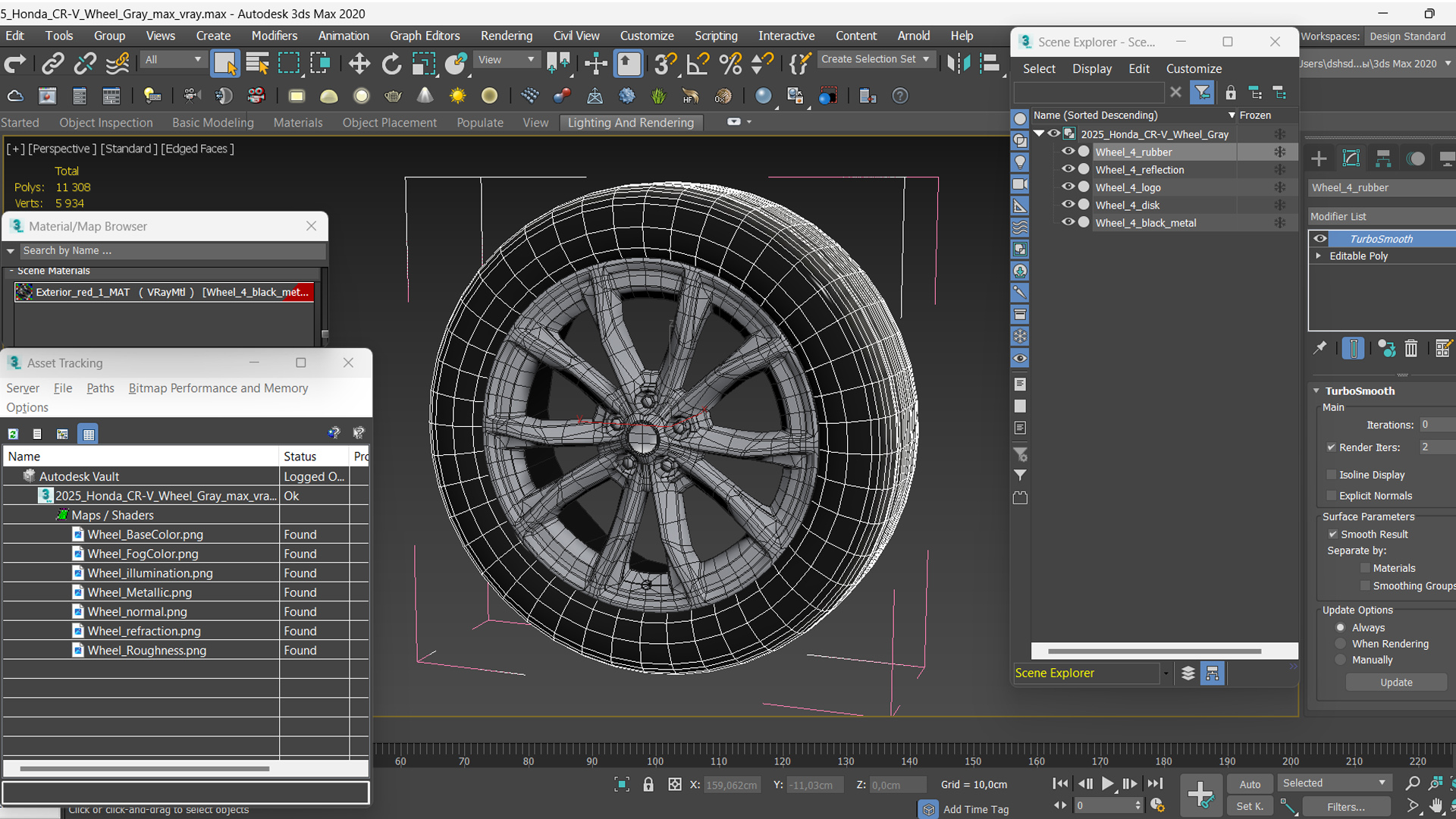Click the Hierarchy panel icon
Image resolution: width=1456 pixels, height=819 pixels.
point(1383,158)
